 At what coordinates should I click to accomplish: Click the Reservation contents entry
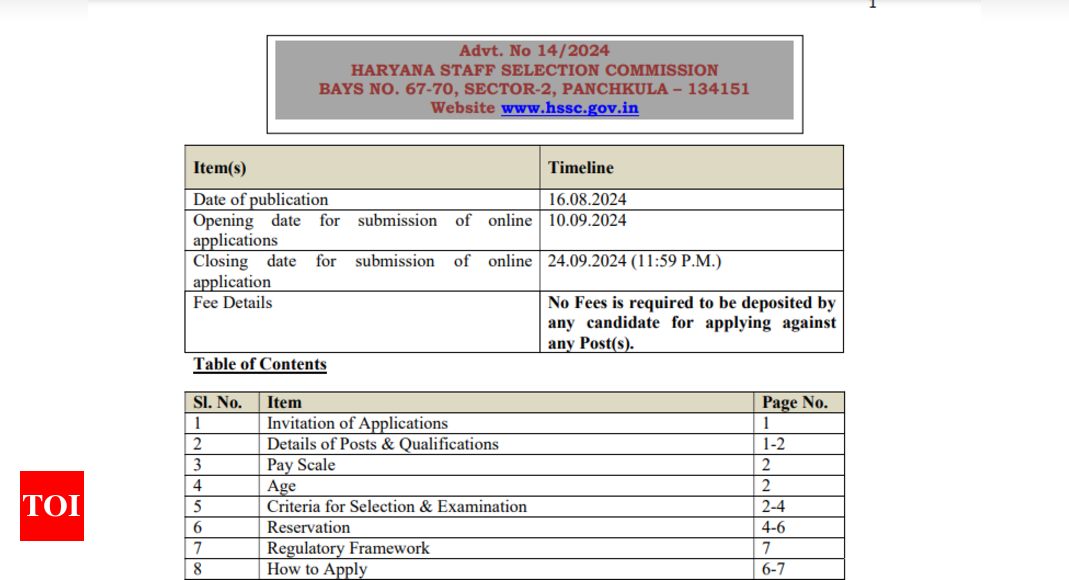(308, 528)
